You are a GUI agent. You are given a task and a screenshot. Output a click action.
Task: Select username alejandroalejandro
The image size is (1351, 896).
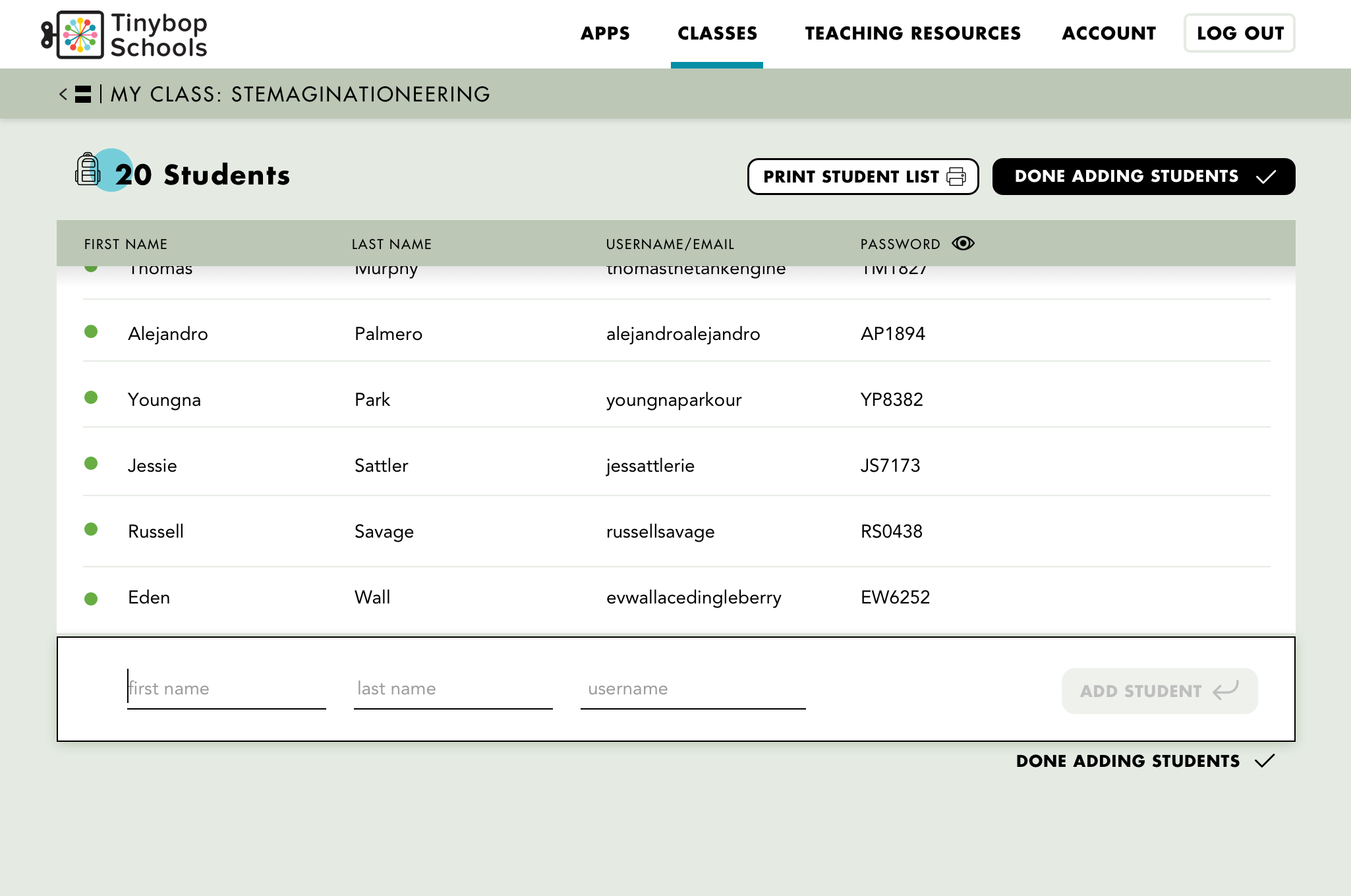[683, 334]
